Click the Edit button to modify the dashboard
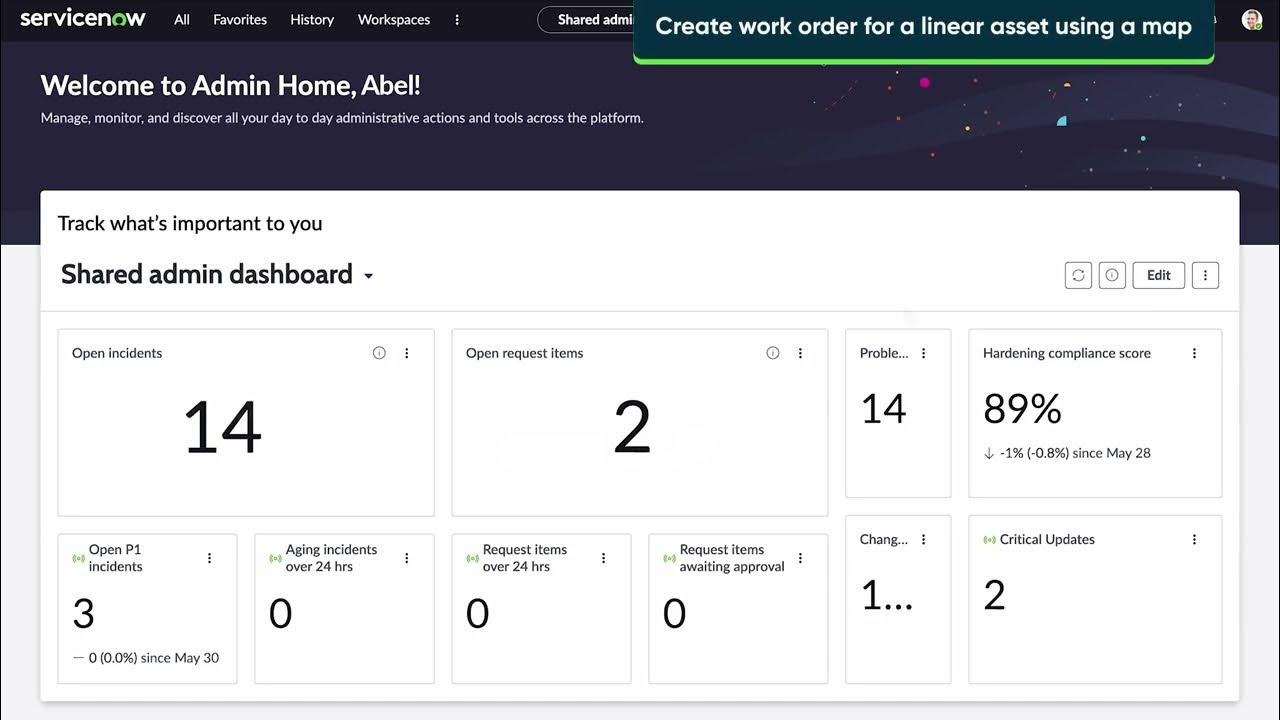Image resolution: width=1280 pixels, height=720 pixels. [1157, 274]
